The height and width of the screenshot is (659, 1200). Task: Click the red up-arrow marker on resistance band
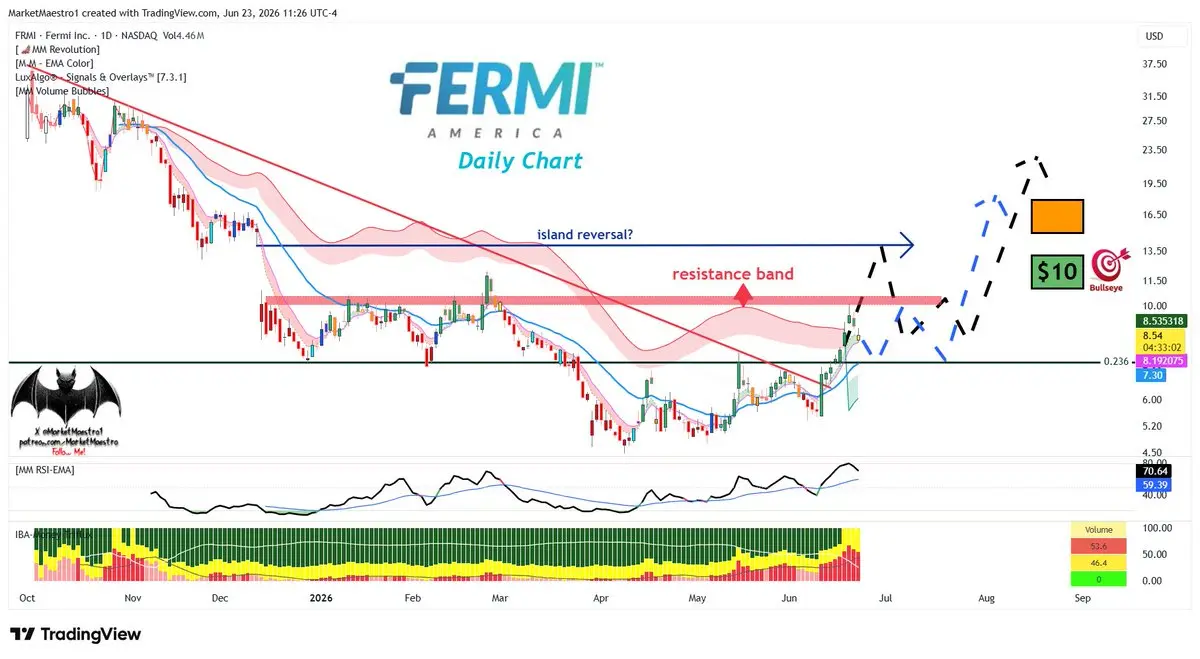tap(743, 294)
